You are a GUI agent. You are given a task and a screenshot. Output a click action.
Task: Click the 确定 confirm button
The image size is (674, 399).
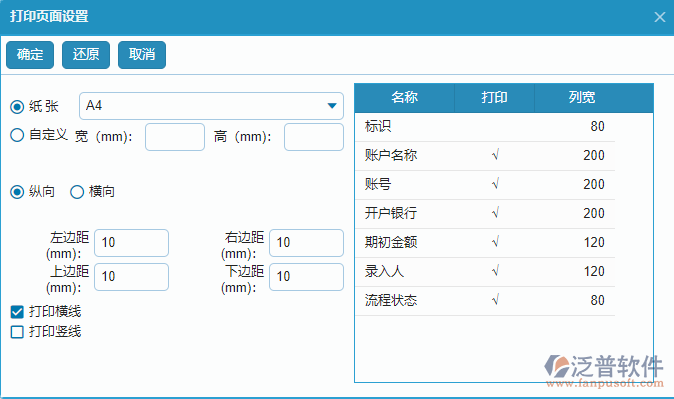point(30,55)
